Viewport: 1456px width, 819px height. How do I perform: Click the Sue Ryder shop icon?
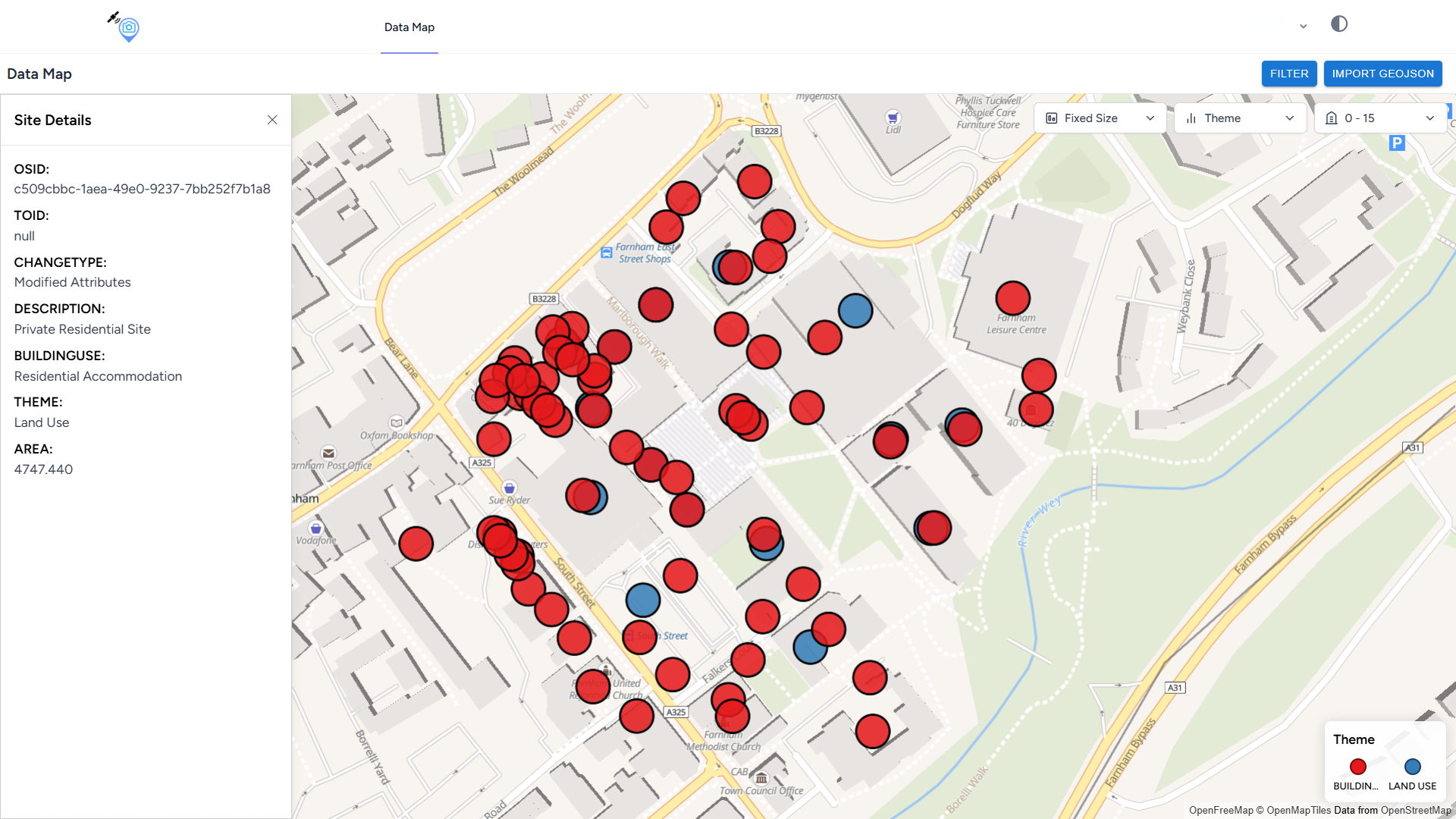coord(510,488)
